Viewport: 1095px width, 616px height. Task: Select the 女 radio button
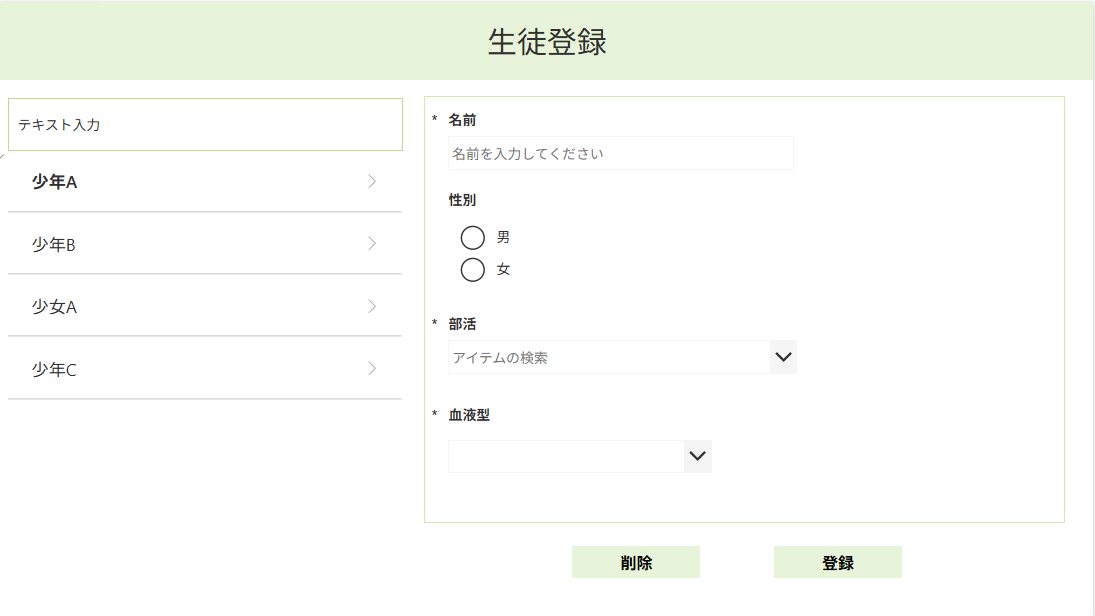click(x=473, y=270)
